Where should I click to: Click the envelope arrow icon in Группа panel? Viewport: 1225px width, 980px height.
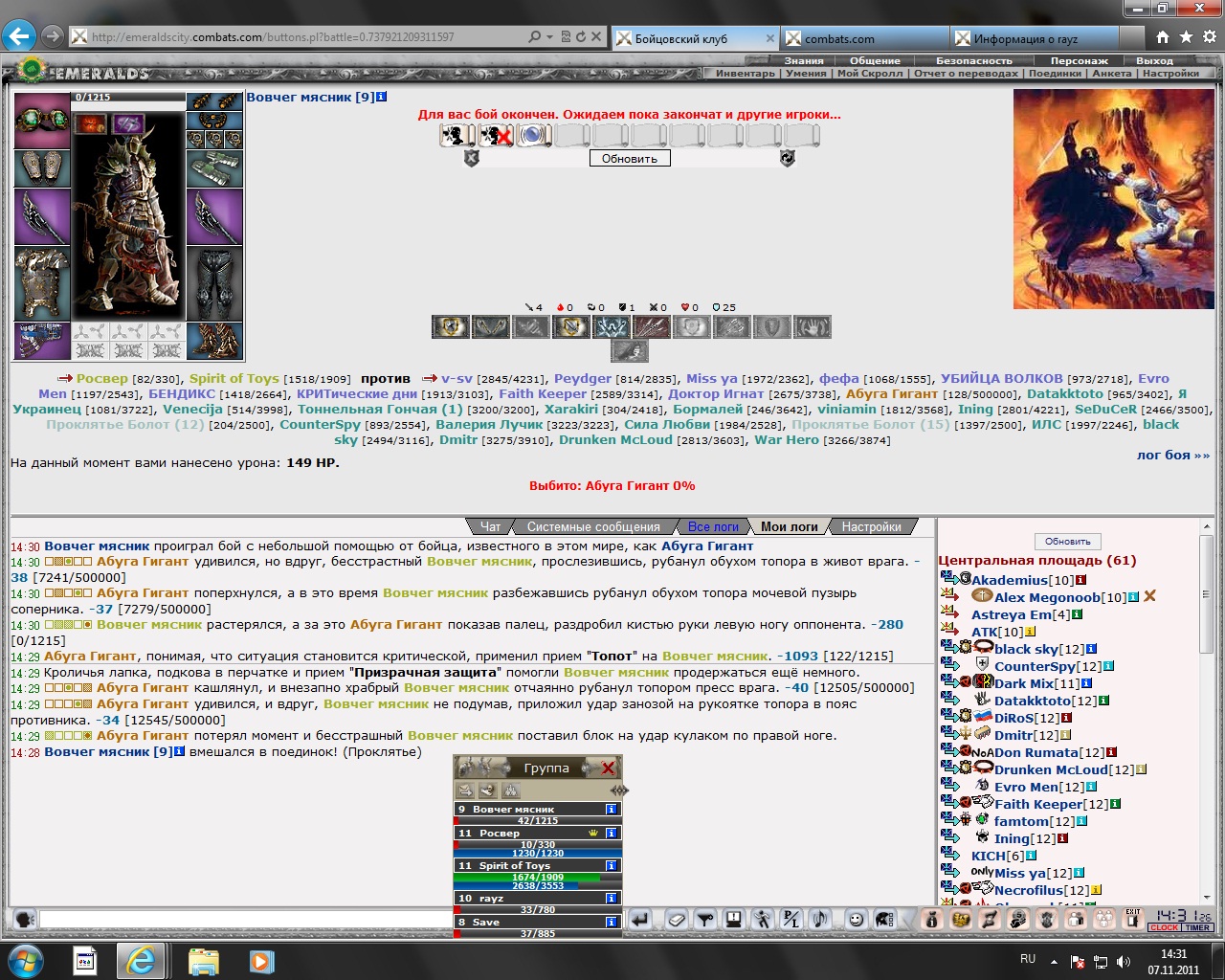[465, 791]
